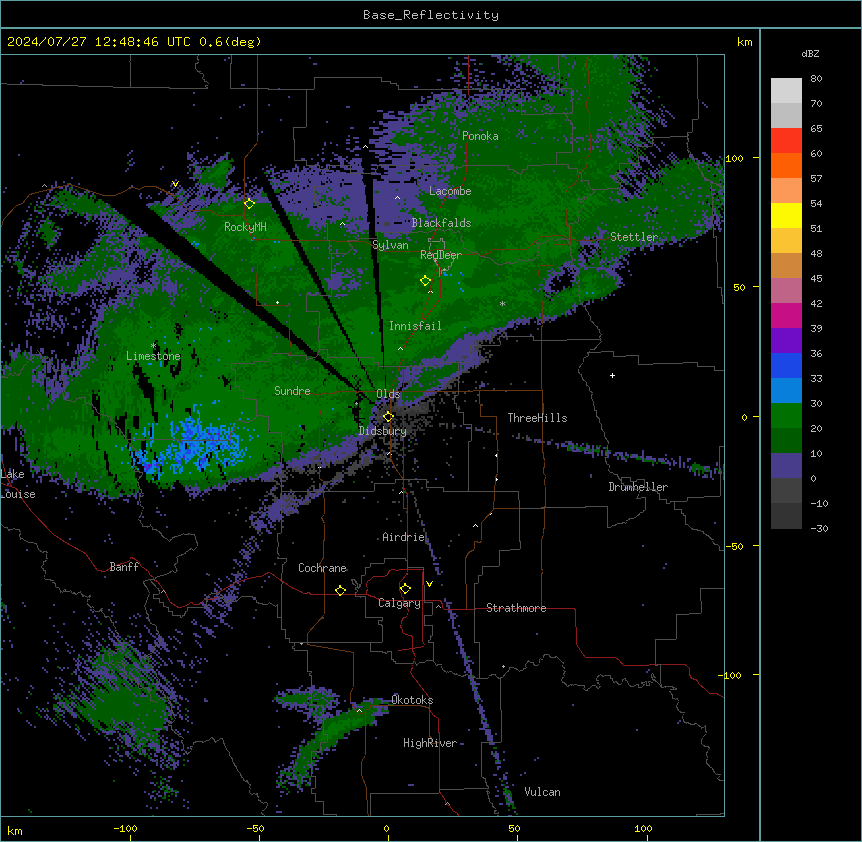Click the yellow diamond marker above Calgary label
862x842 pixels.
pyautogui.click(x=405, y=589)
